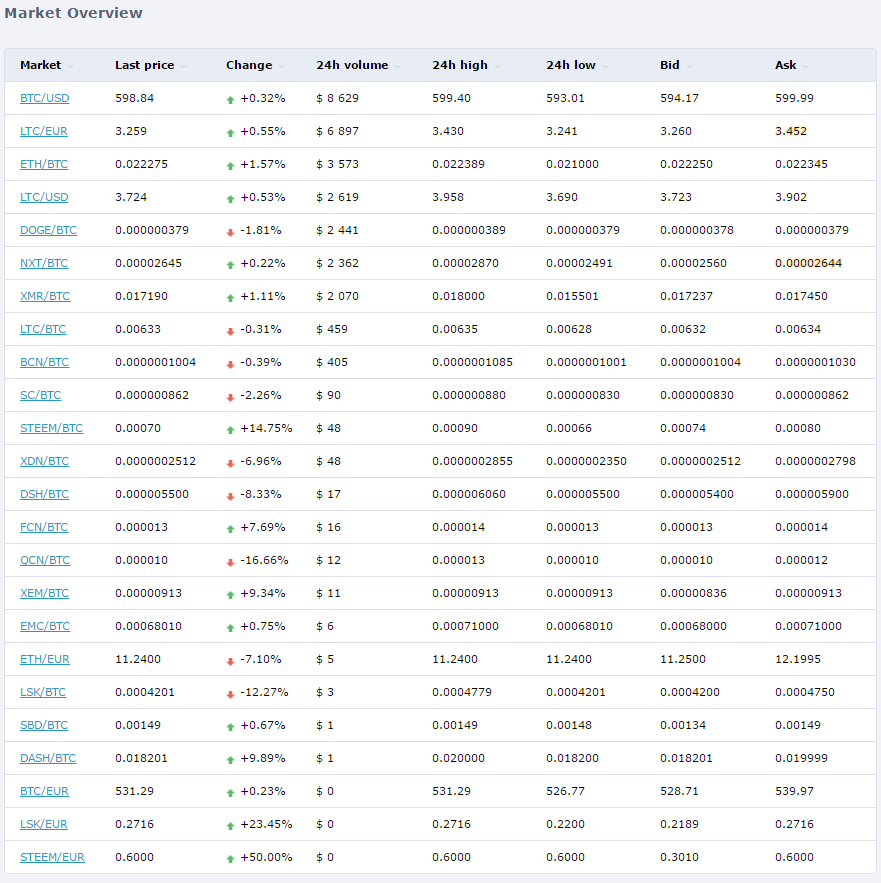Open the STEEM/BTC market link
Image resolution: width=881 pixels, height=883 pixels.
[51, 429]
